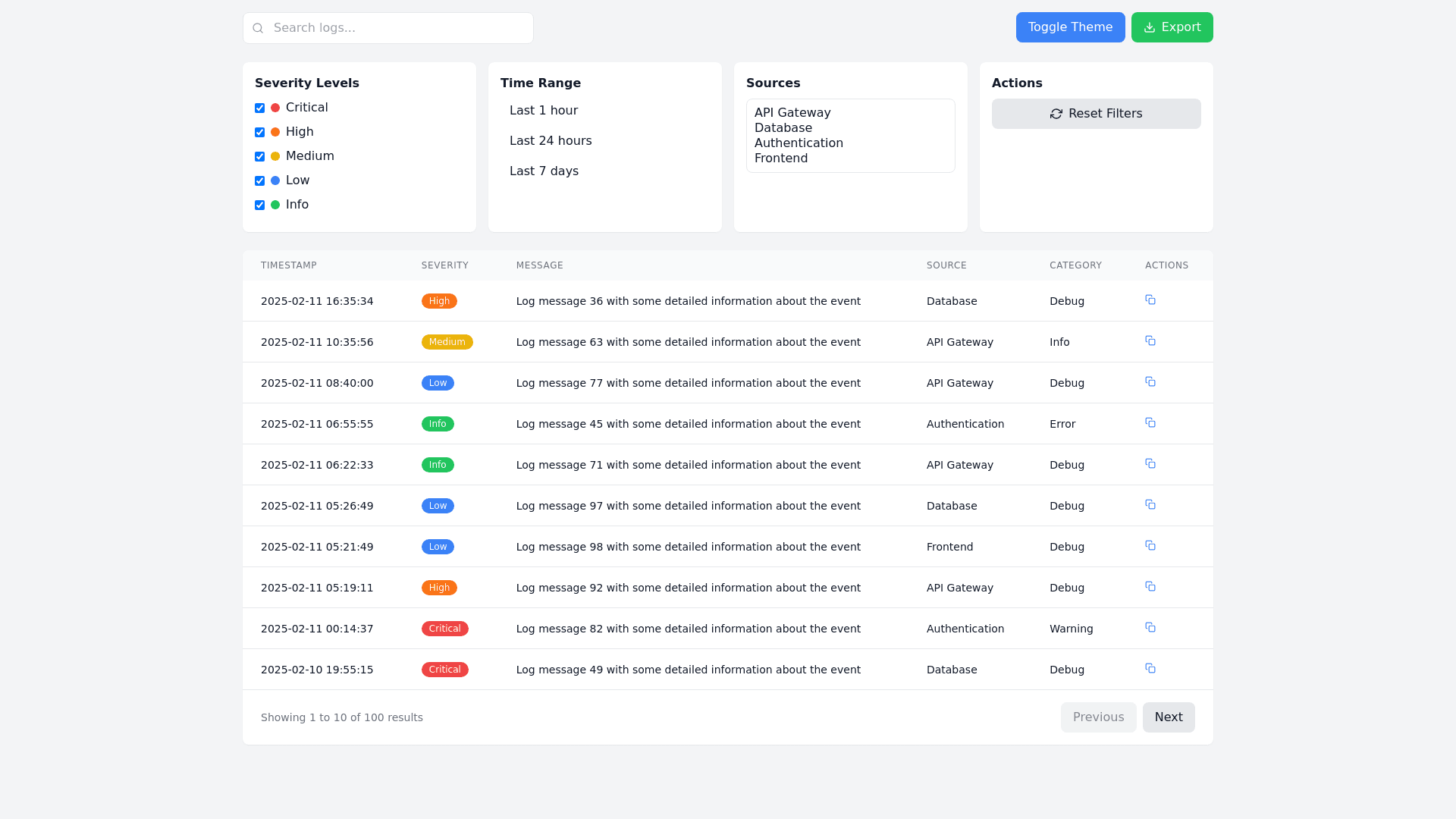Click the green Export button
This screenshot has height=819, width=1456.
[x=1172, y=27]
